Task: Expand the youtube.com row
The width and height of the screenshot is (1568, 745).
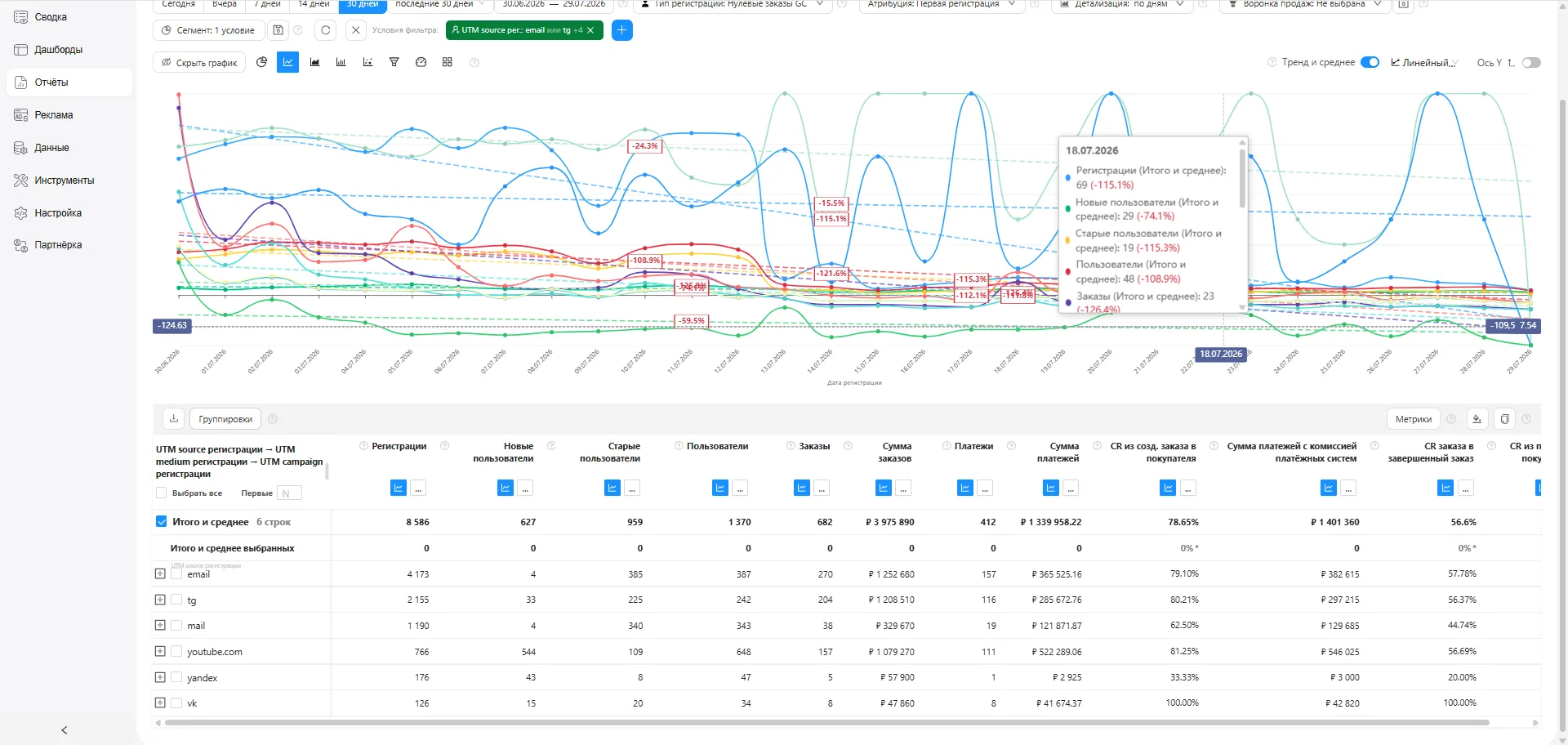Action: [x=160, y=651]
